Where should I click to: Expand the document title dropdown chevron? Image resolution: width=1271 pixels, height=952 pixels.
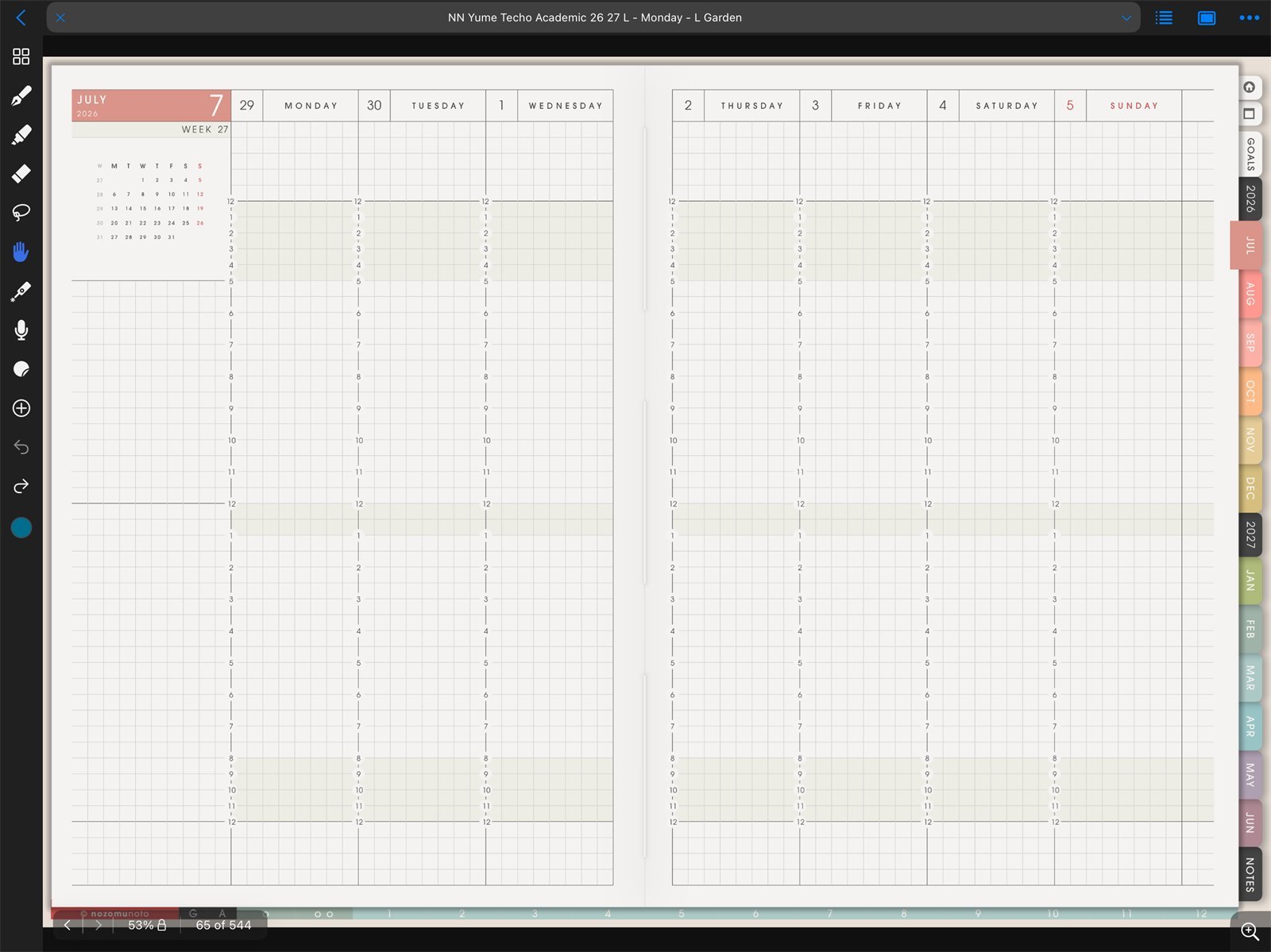click(1126, 17)
